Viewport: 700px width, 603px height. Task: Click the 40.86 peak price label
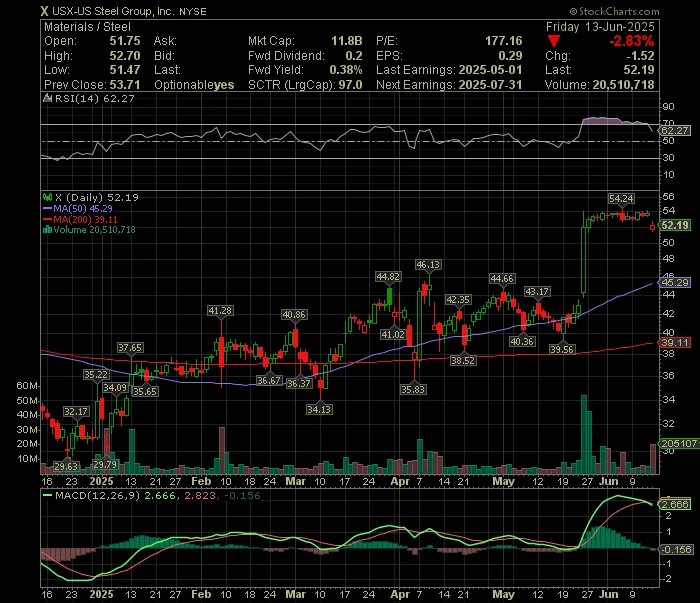294,315
